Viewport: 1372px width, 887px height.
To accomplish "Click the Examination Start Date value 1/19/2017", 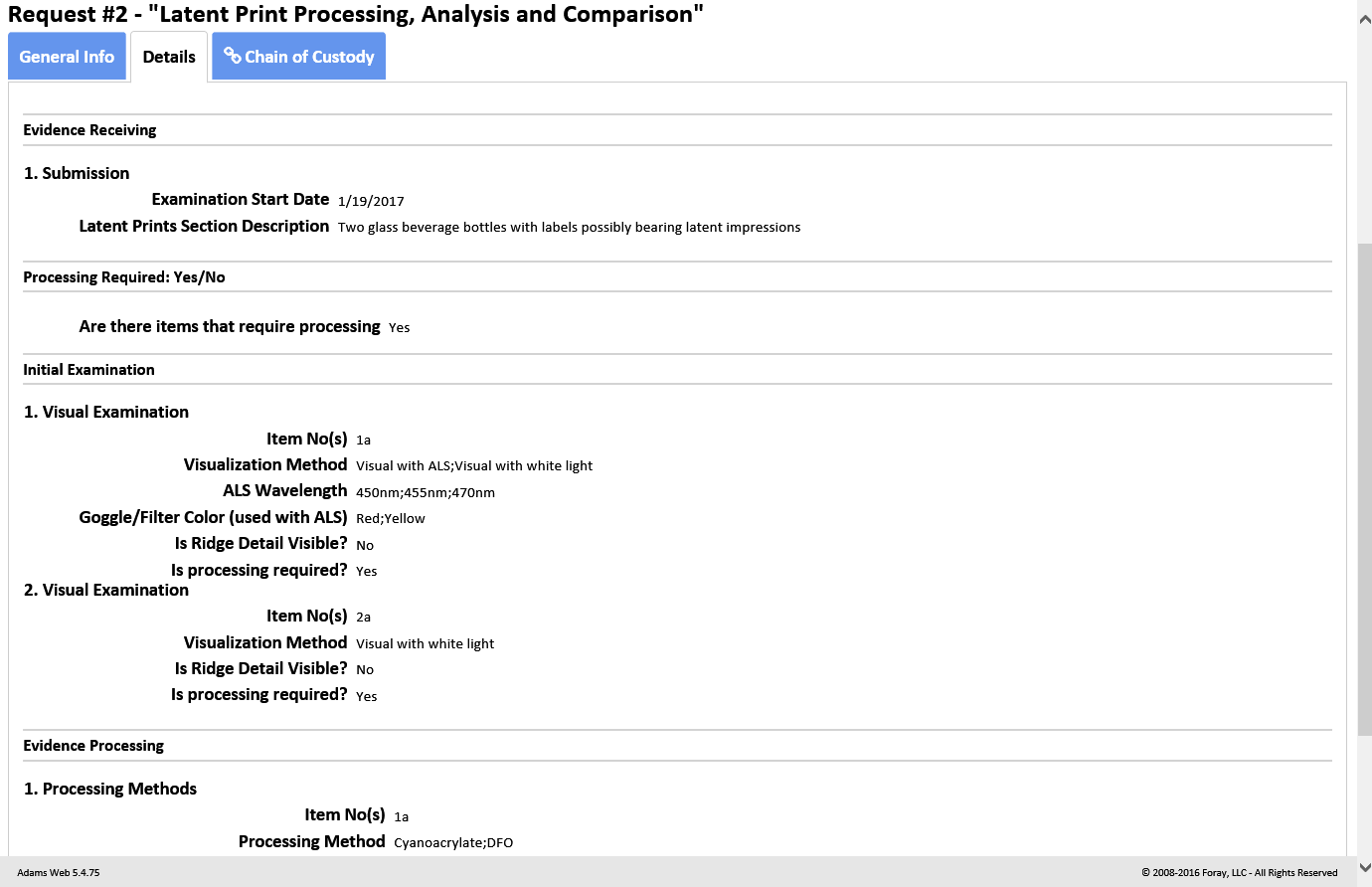I will 371,201.
